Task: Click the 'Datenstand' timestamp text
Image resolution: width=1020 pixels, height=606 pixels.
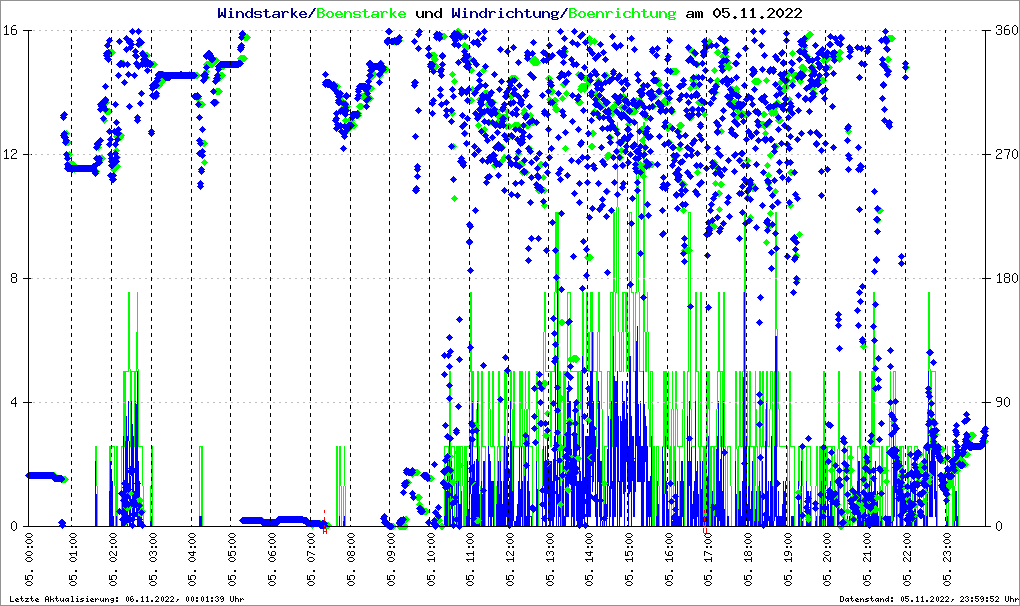Action: [926, 599]
